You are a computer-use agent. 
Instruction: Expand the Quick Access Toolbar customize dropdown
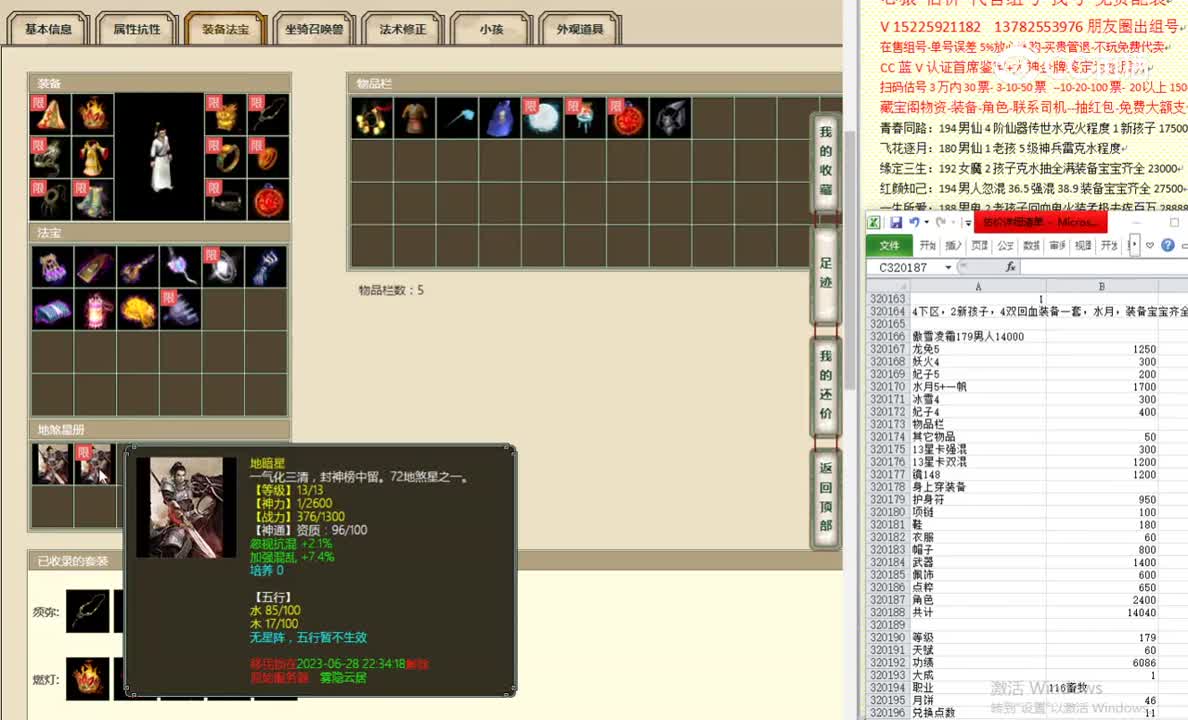[x=968, y=223]
